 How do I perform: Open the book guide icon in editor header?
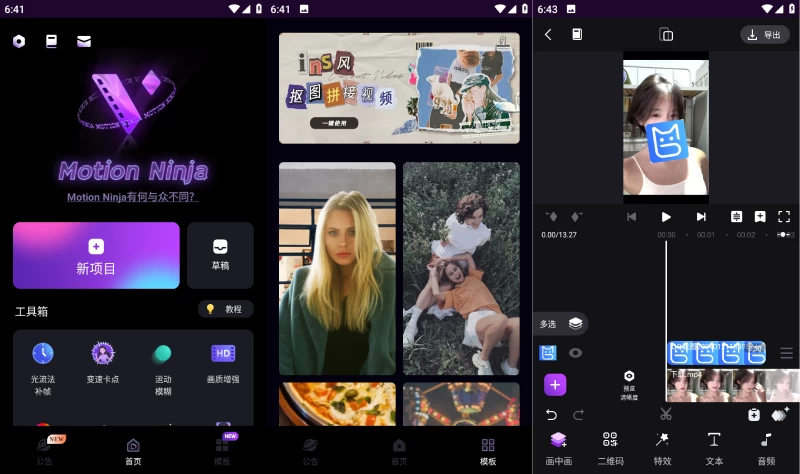[577, 34]
